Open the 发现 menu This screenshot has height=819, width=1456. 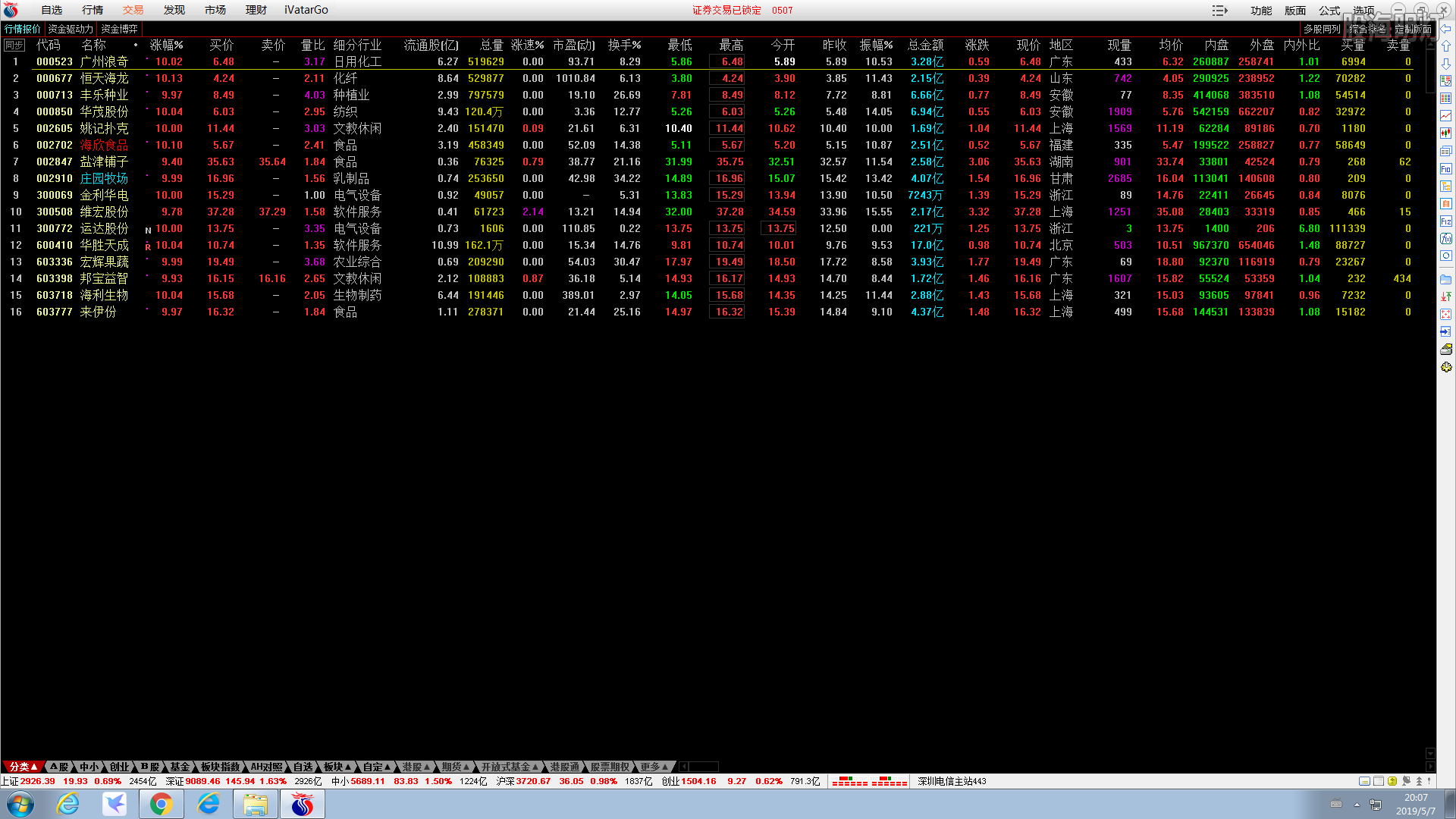pyautogui.click(x=174, y=10)
